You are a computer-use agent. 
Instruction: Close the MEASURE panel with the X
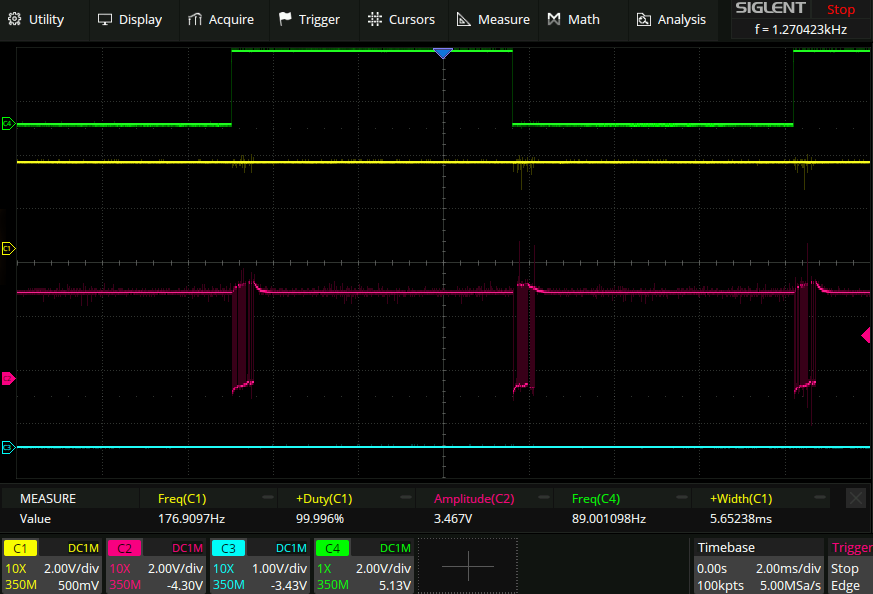(855, 498)
